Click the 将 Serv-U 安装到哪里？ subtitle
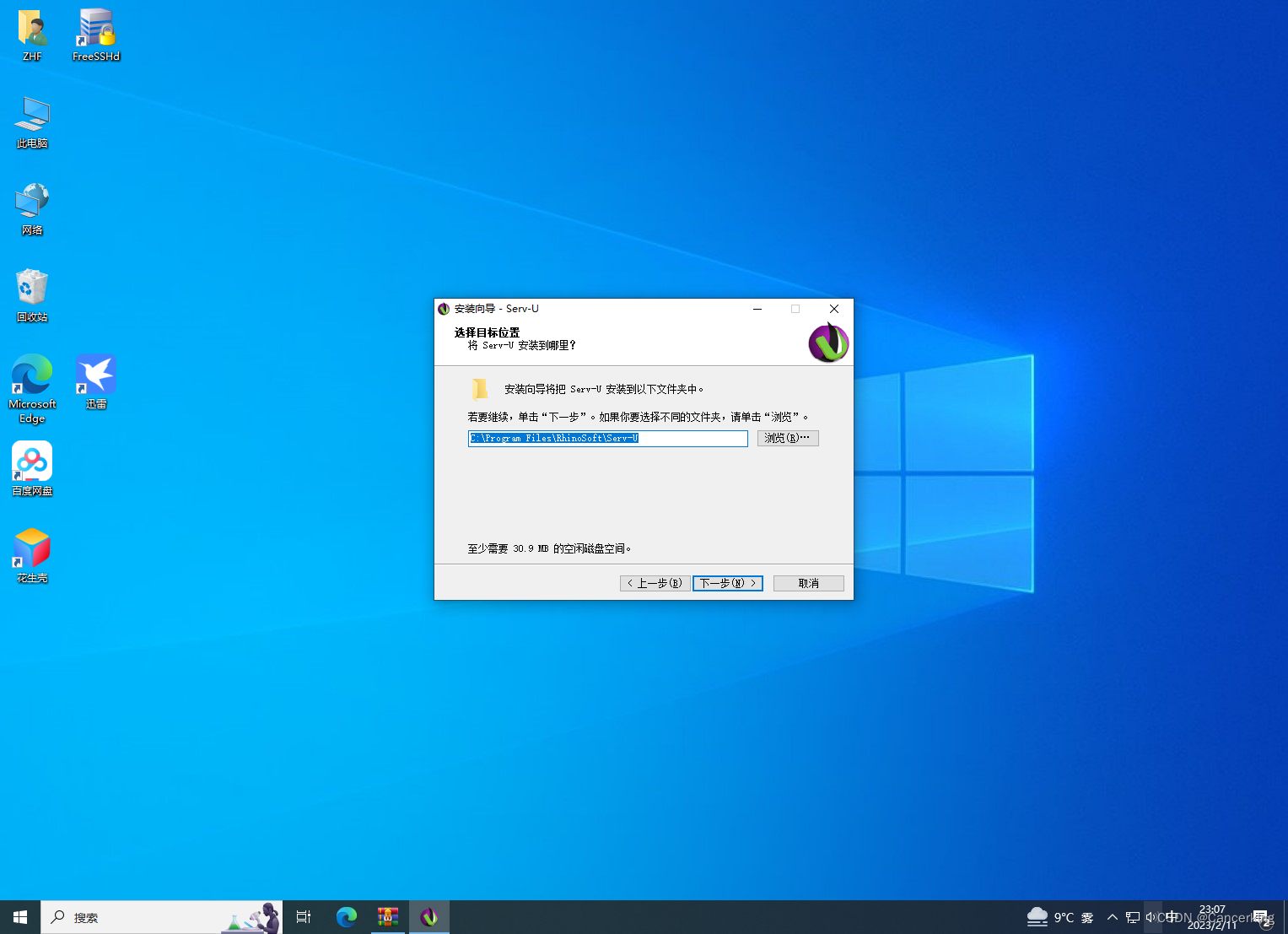This screenshot has height=934, width=1288. coord(522,345)
